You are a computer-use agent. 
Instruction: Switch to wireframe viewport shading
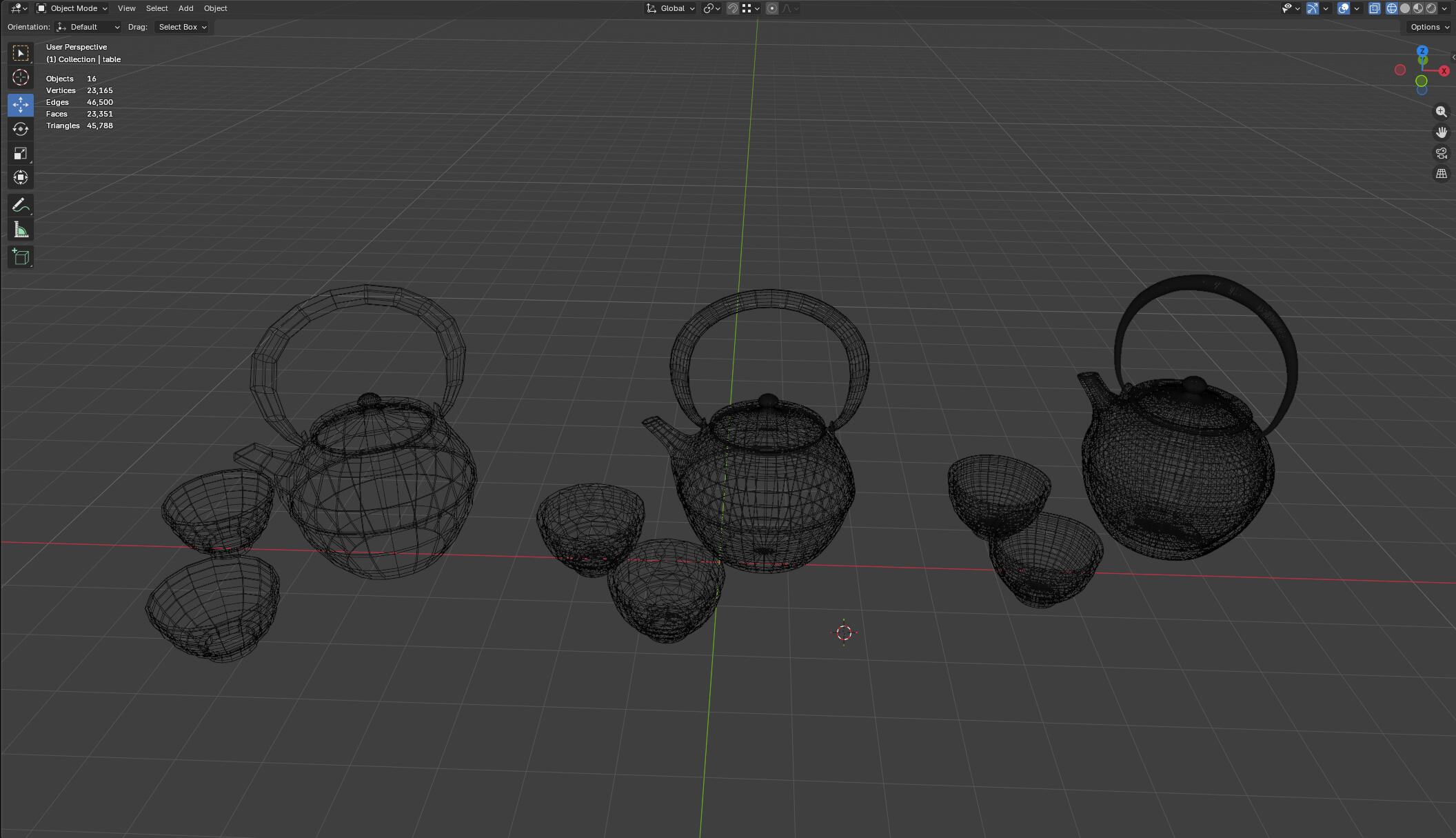1392,8
